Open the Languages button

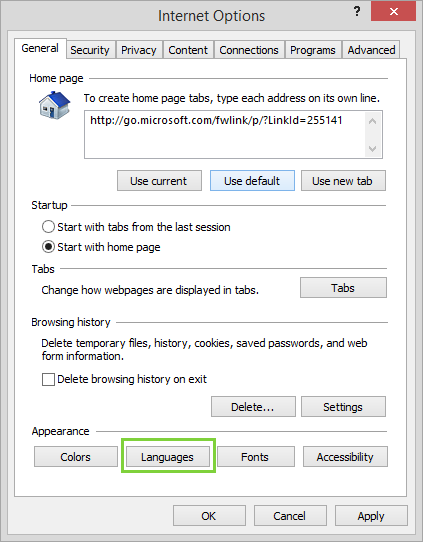tap(168, 457)
